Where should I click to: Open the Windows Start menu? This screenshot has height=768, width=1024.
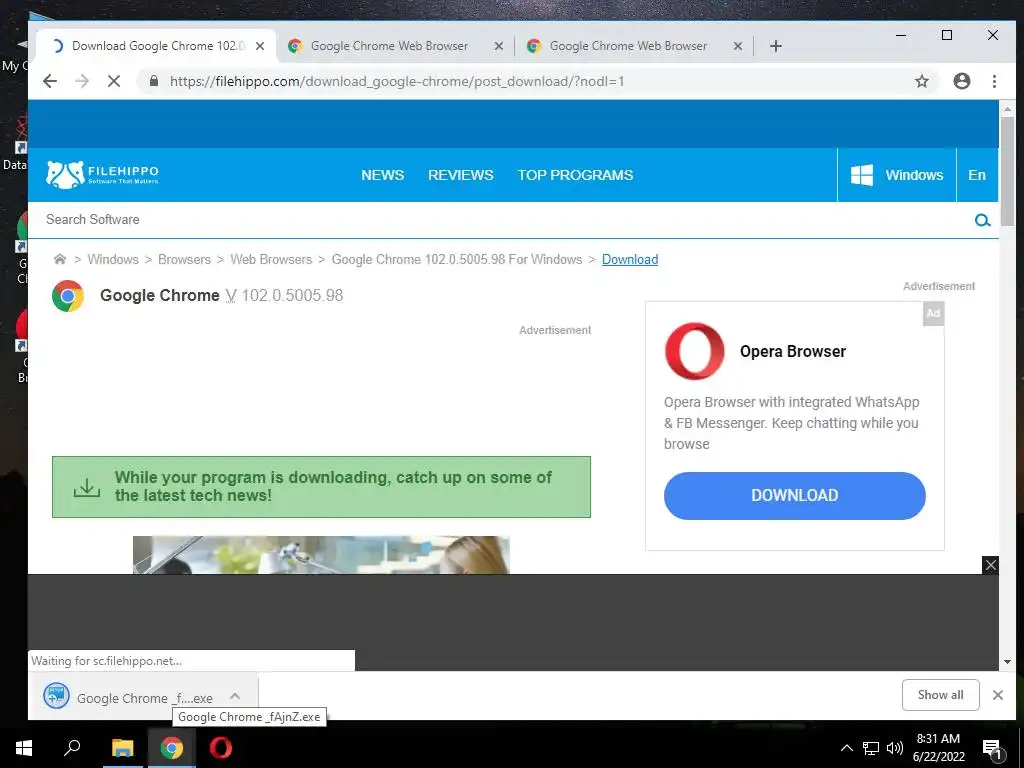tap(24, 748)
